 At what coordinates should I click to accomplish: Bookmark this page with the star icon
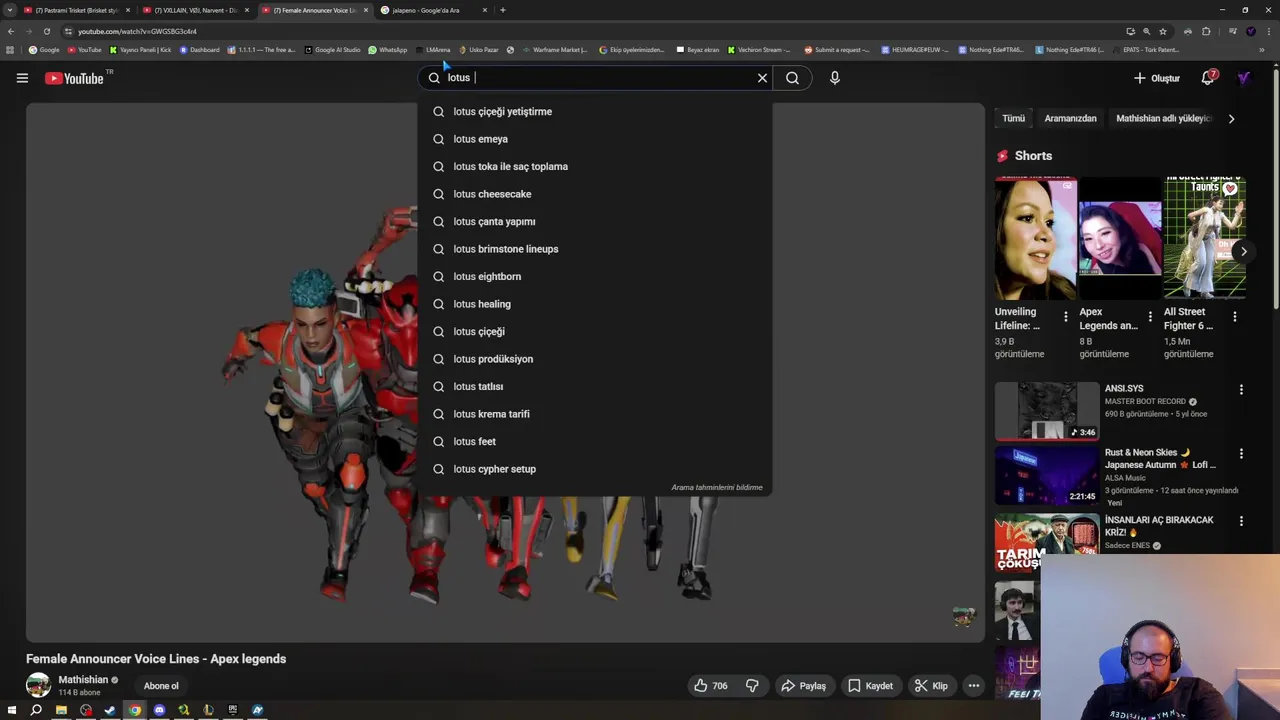(1162, 31)
